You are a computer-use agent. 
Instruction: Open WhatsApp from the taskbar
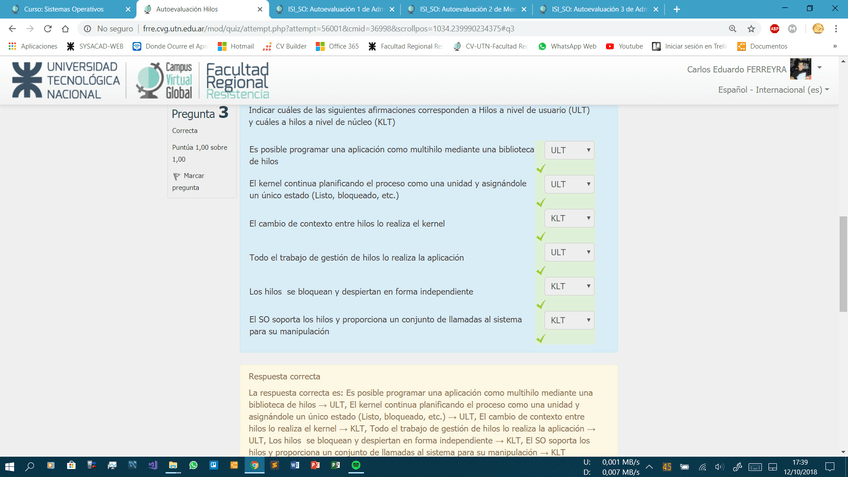[x=193, y=465]
